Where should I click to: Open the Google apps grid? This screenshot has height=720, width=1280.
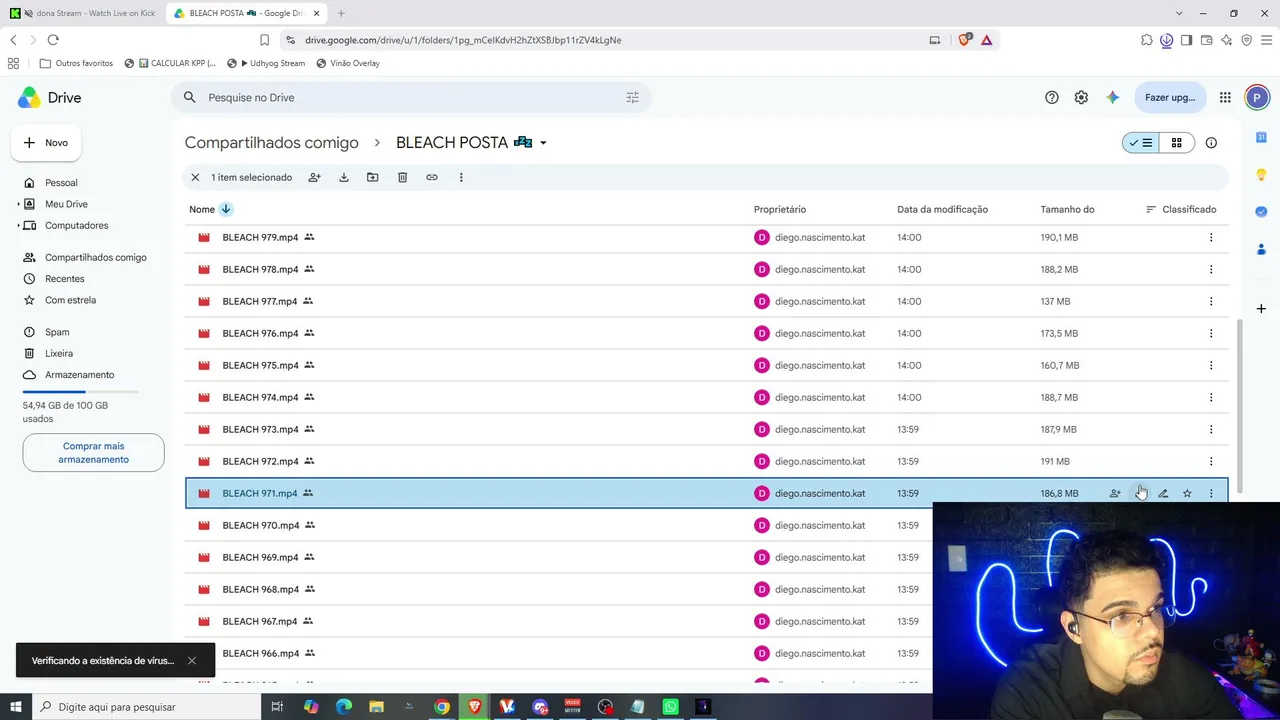[x=1225, y=98]
